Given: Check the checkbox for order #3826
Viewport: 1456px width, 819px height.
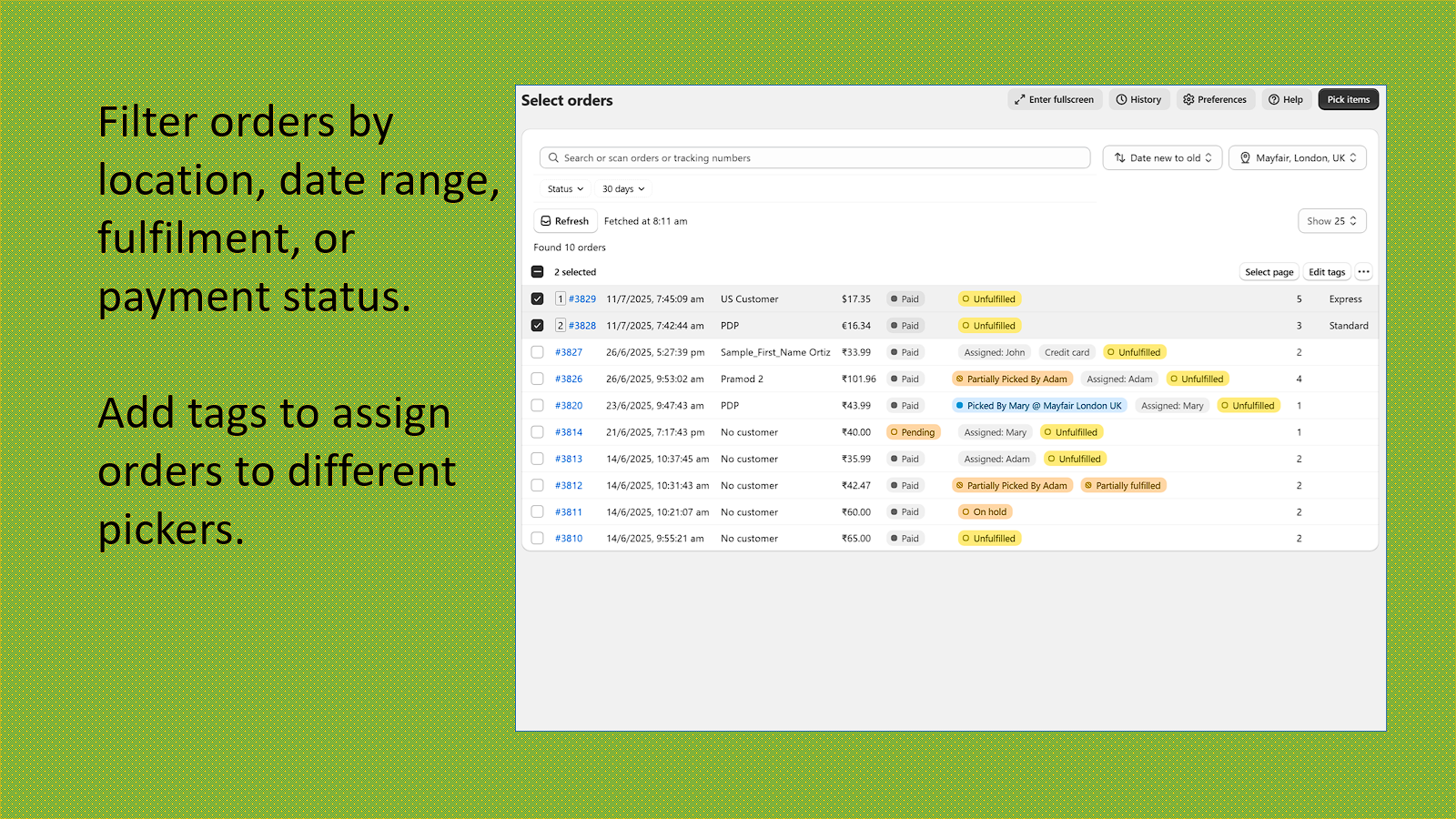Looking at the screenshot, I should 537,379.
